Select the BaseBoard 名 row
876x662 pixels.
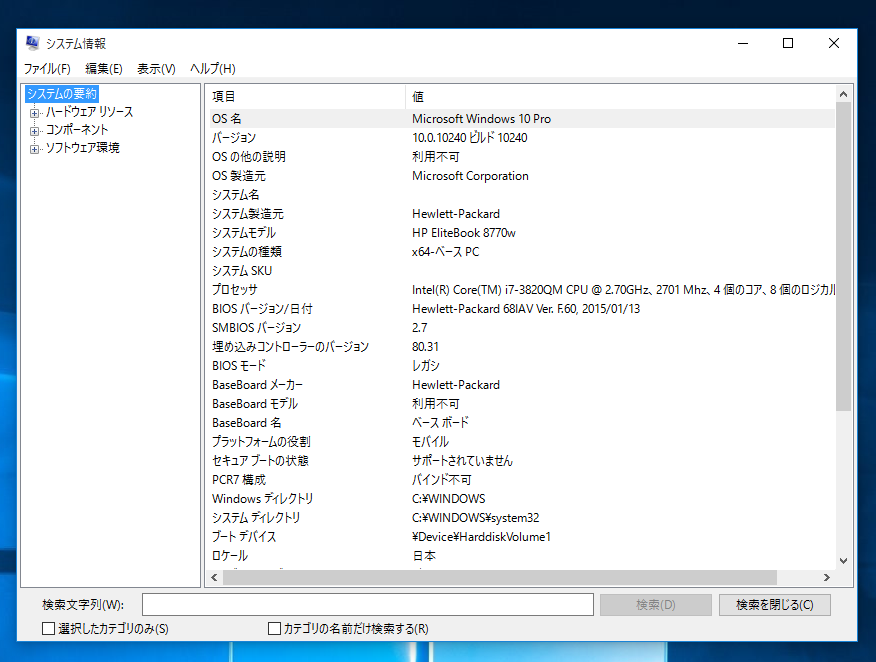[522, 422]
